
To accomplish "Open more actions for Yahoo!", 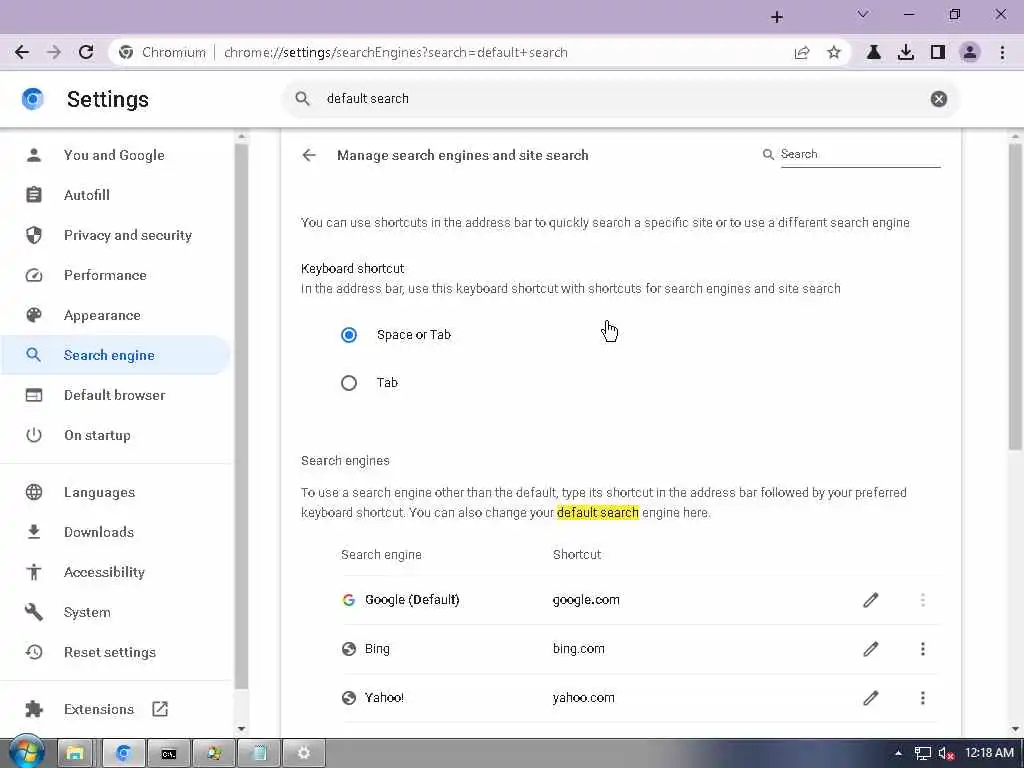I will [x=922, y=697].
